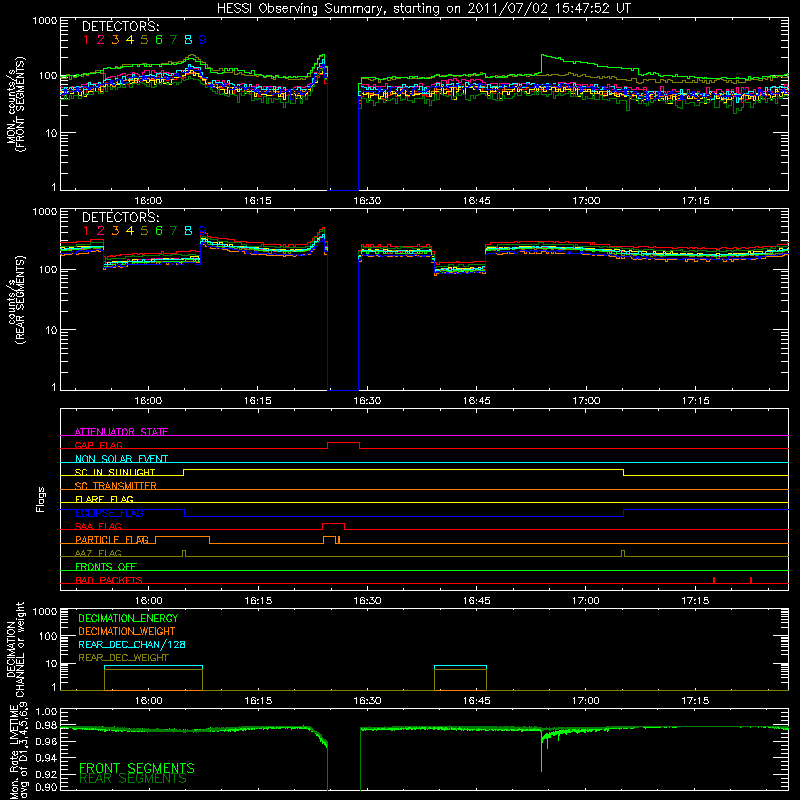Click the raised SAA_FLAG pulse near 16:25
Screen dimensions: 800x800
333,524
